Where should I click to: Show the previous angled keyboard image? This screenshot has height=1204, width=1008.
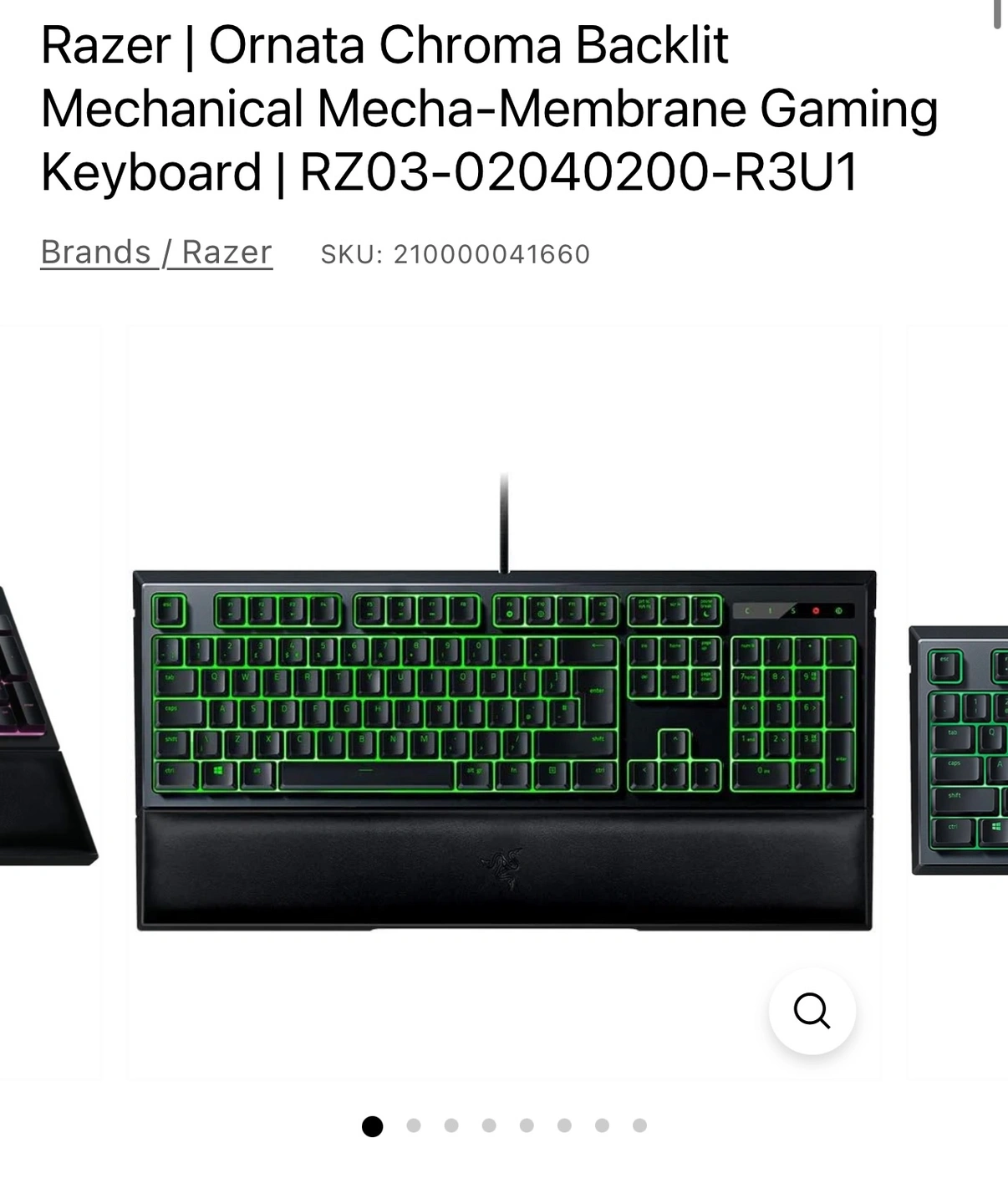(x=48, y=726)
